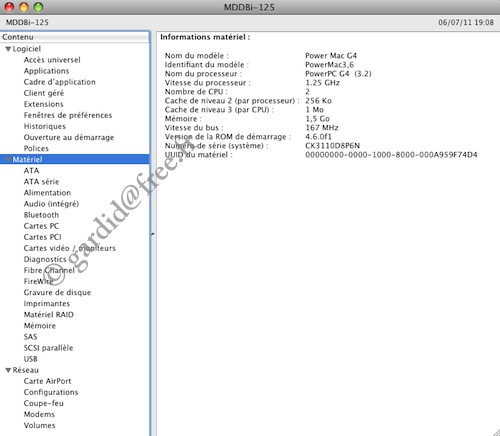
Task: Collapse the Matériel disclosure triangle
Action: 8,159
